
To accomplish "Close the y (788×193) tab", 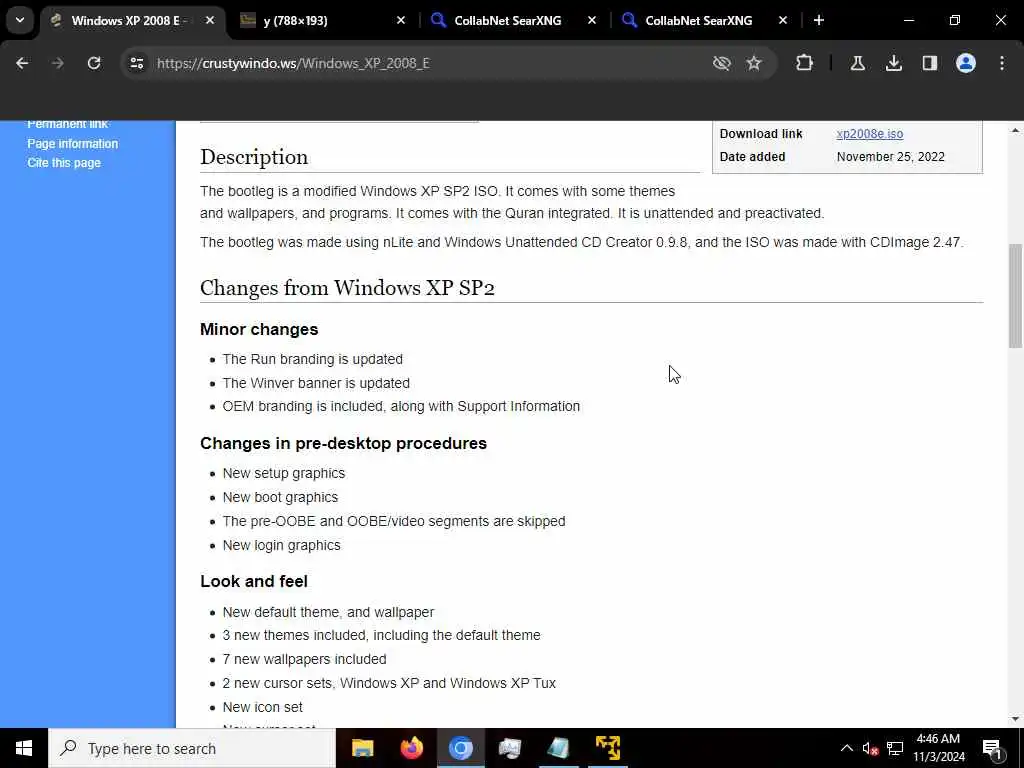I will point(401,21).
